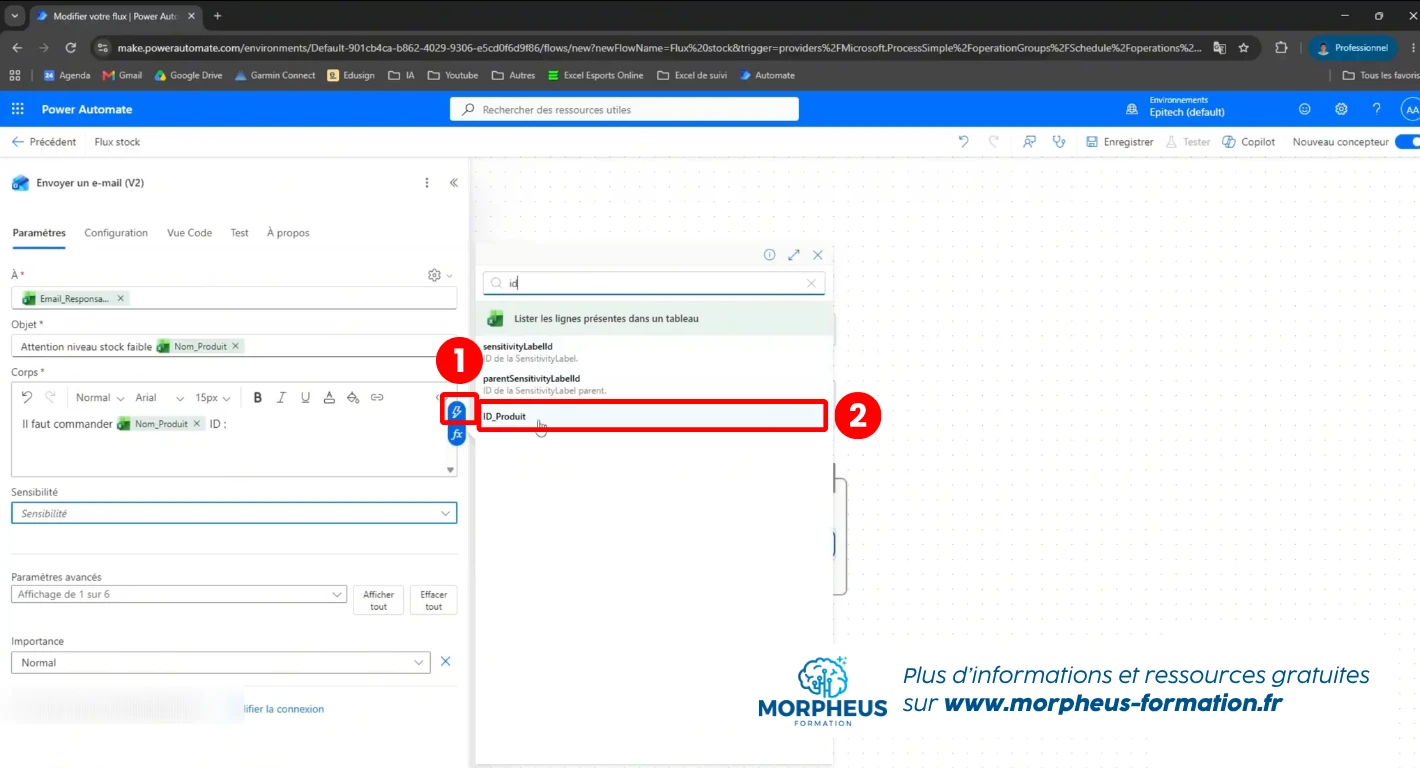Toggle the Nouveau concepteur switch
The image size is (1420, 768).
(x=1407, y=142)
